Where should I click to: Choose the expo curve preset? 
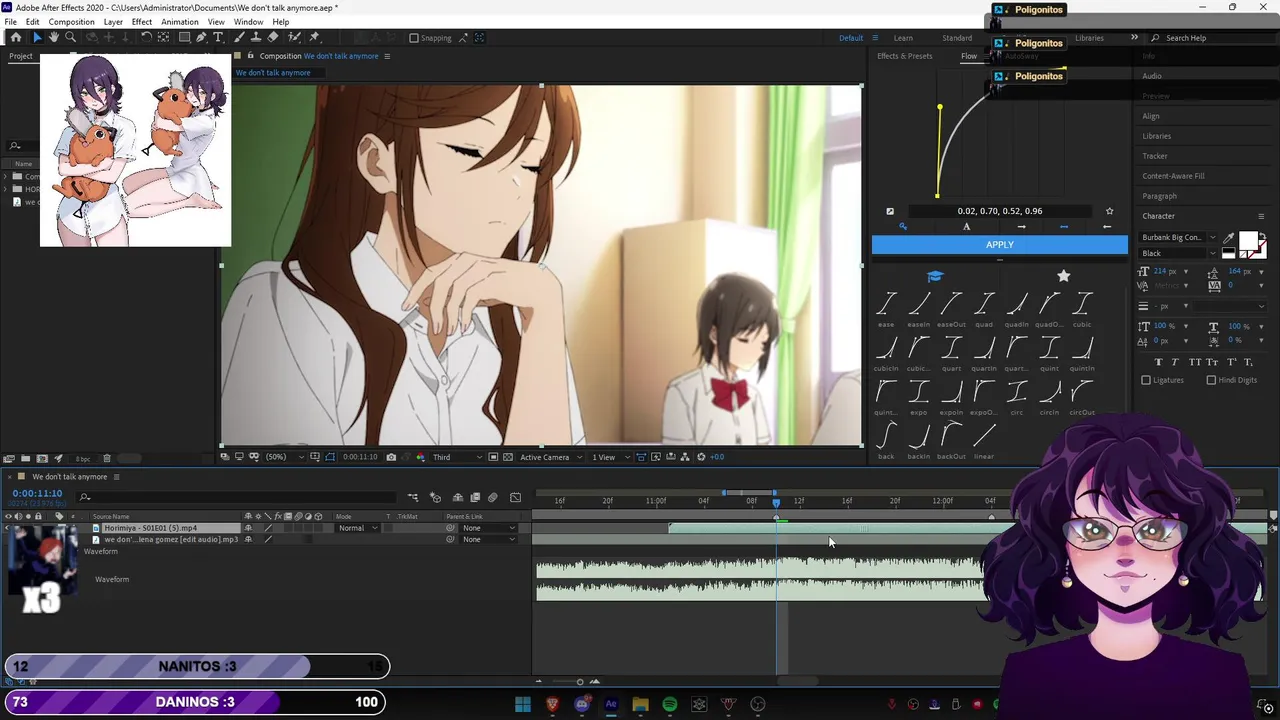point(919,397)
